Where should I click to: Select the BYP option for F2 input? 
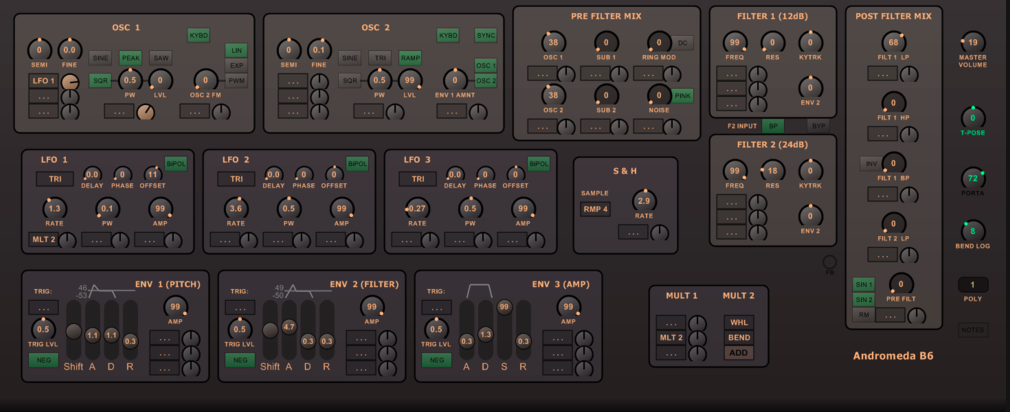tap(818, 126)
